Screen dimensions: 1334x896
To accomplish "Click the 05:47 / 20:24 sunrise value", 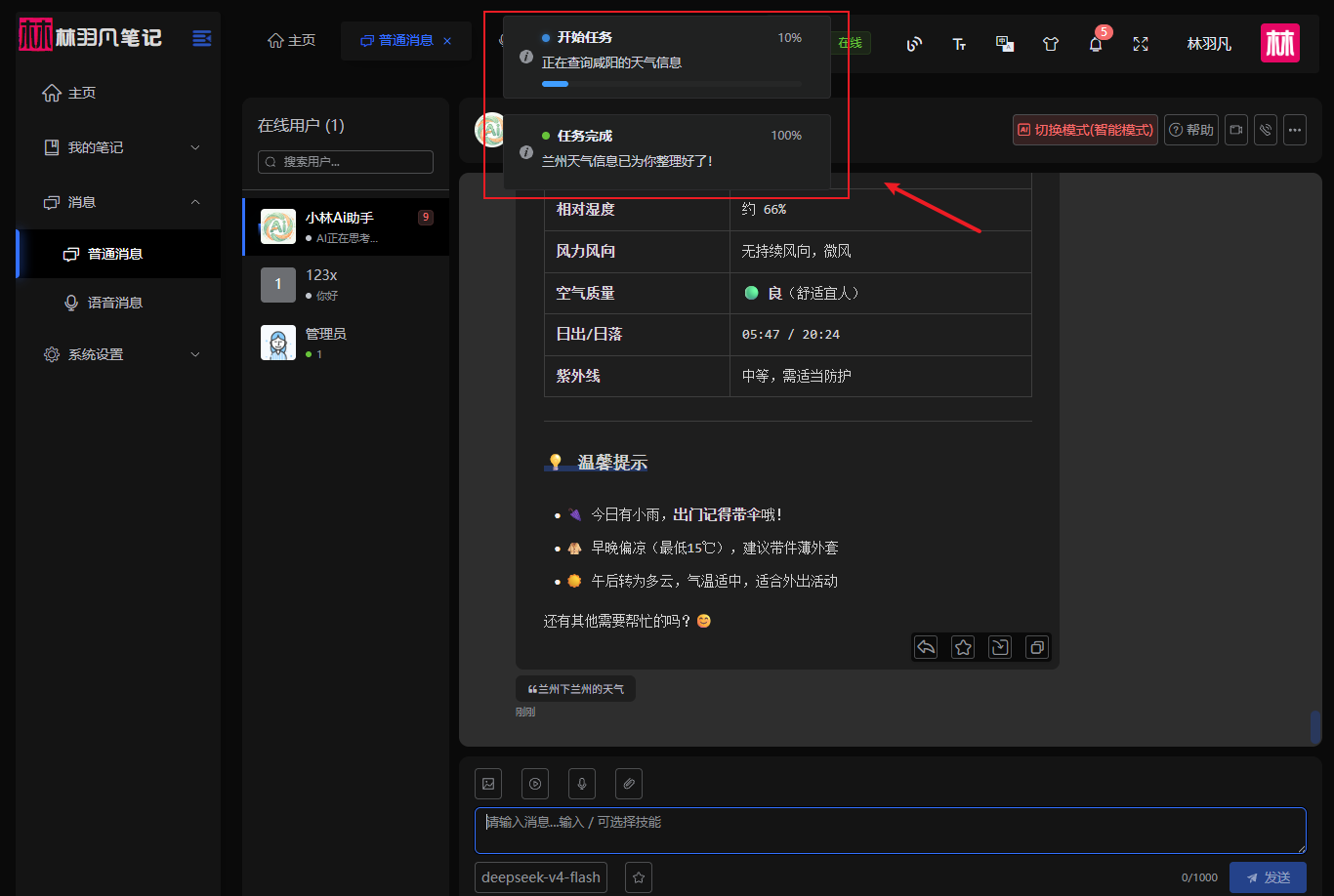I will [x=791, y=334].
